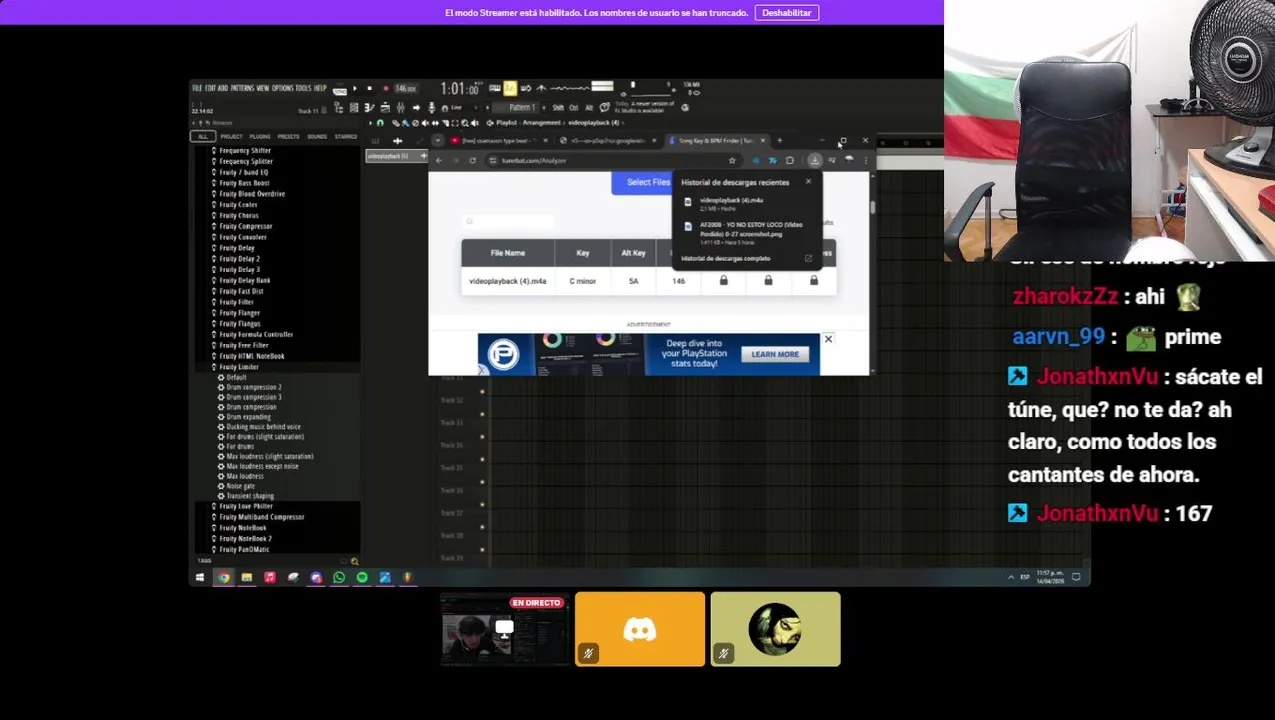Expand Fruity Multiband Compressor entry

point(261,517)
